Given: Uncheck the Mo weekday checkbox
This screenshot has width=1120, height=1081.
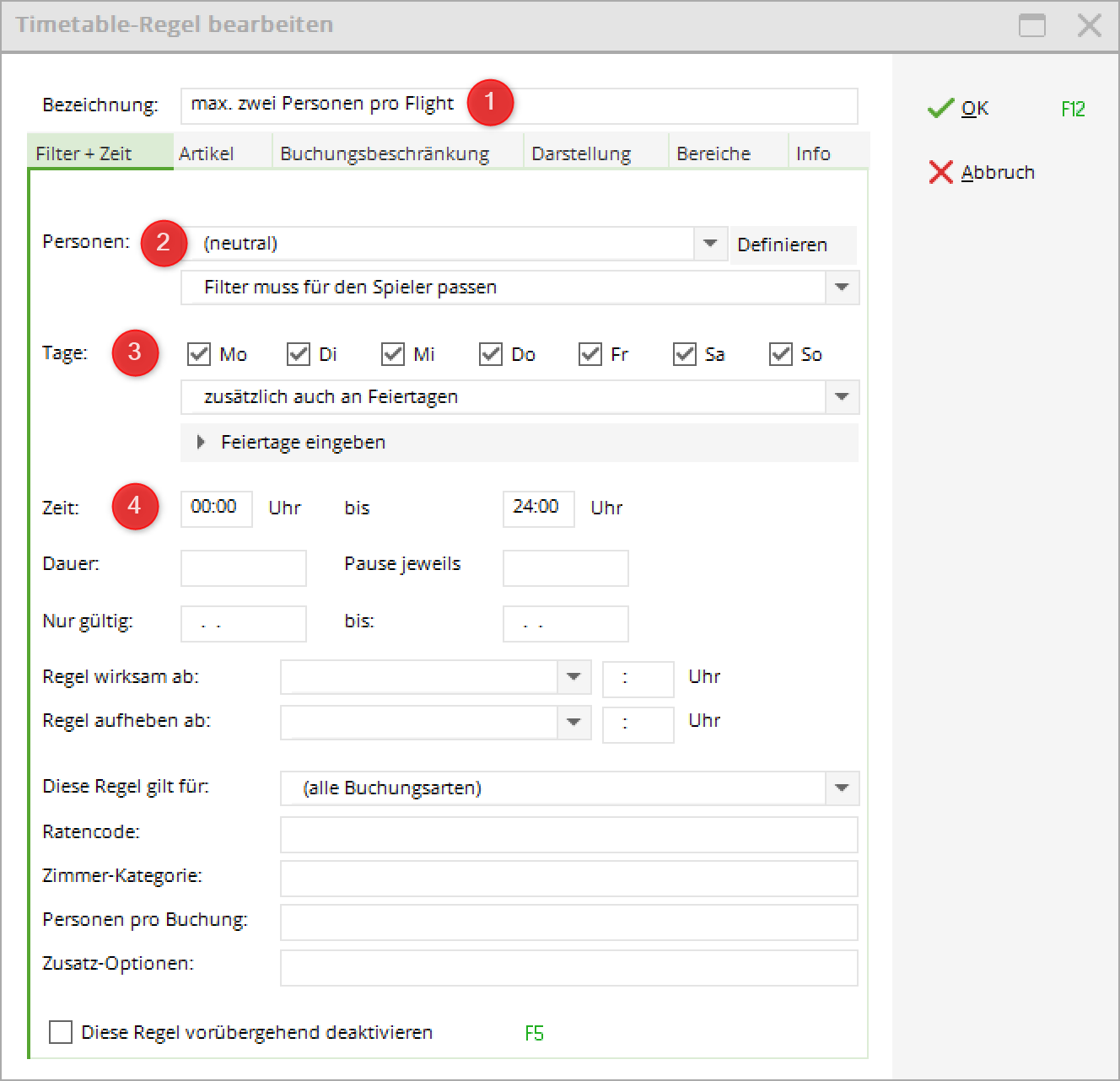Looking at the screenshot, I should tap(199, 354).
